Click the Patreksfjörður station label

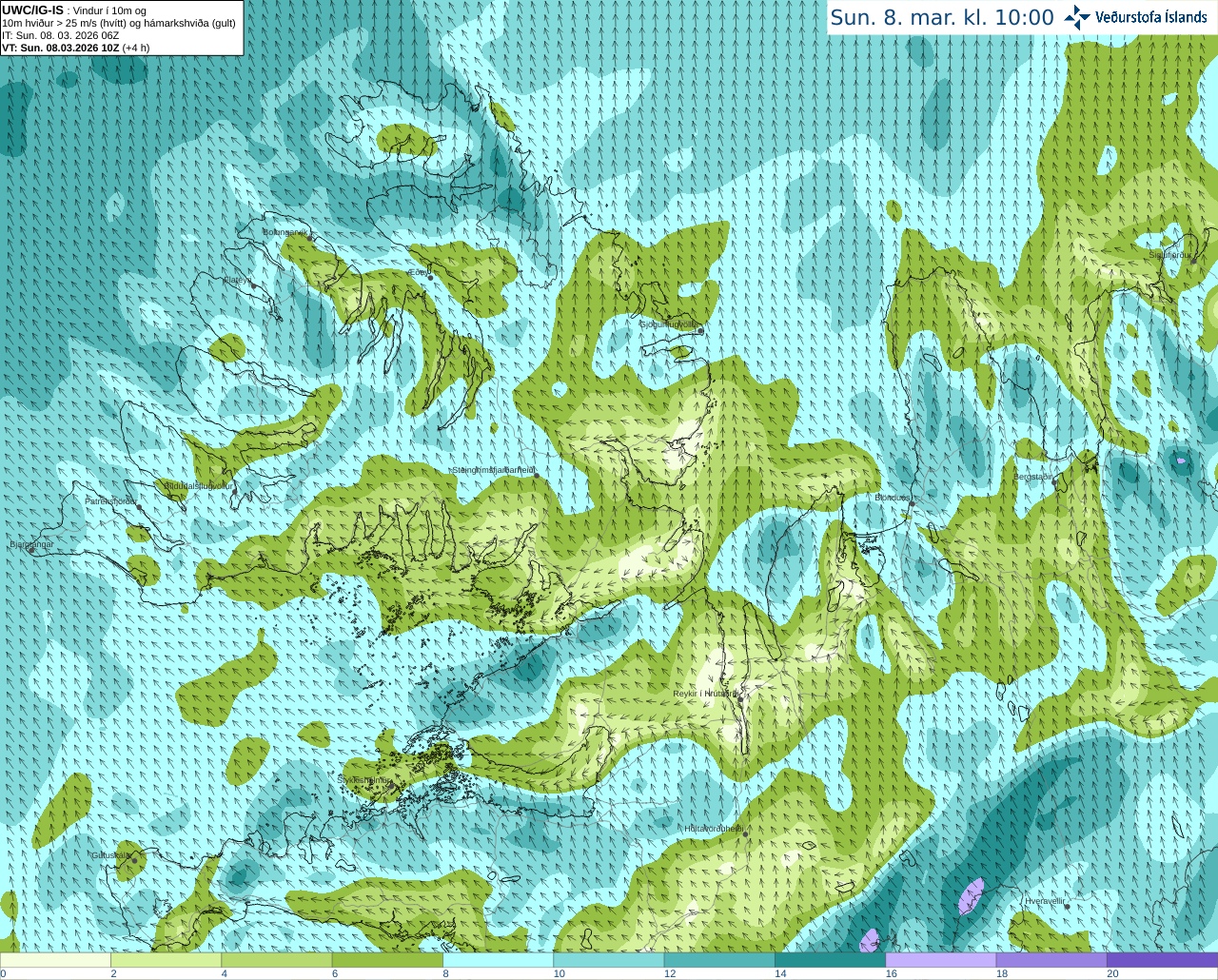pyautogui.click(x=111, y=500)
